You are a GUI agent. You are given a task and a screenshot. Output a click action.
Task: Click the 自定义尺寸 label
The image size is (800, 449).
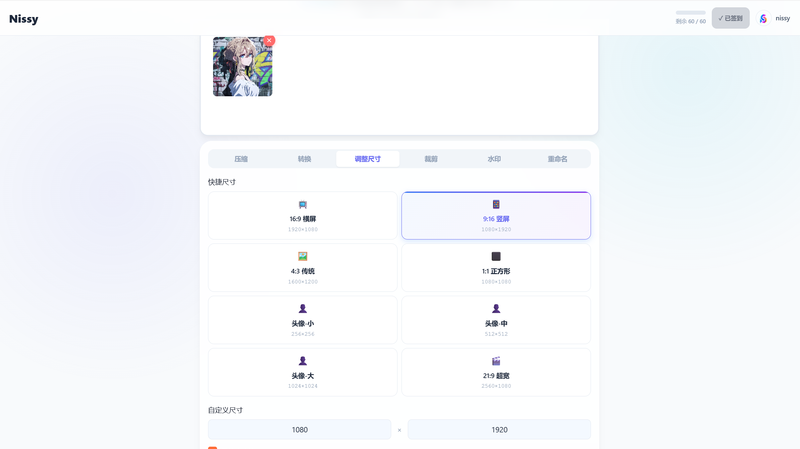pos(225,410)
